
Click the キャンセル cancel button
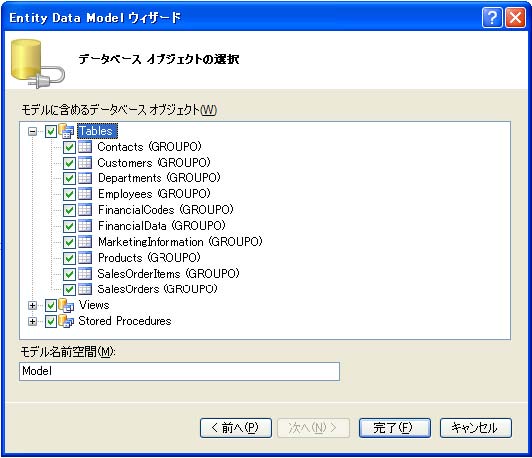pos(476,428)
